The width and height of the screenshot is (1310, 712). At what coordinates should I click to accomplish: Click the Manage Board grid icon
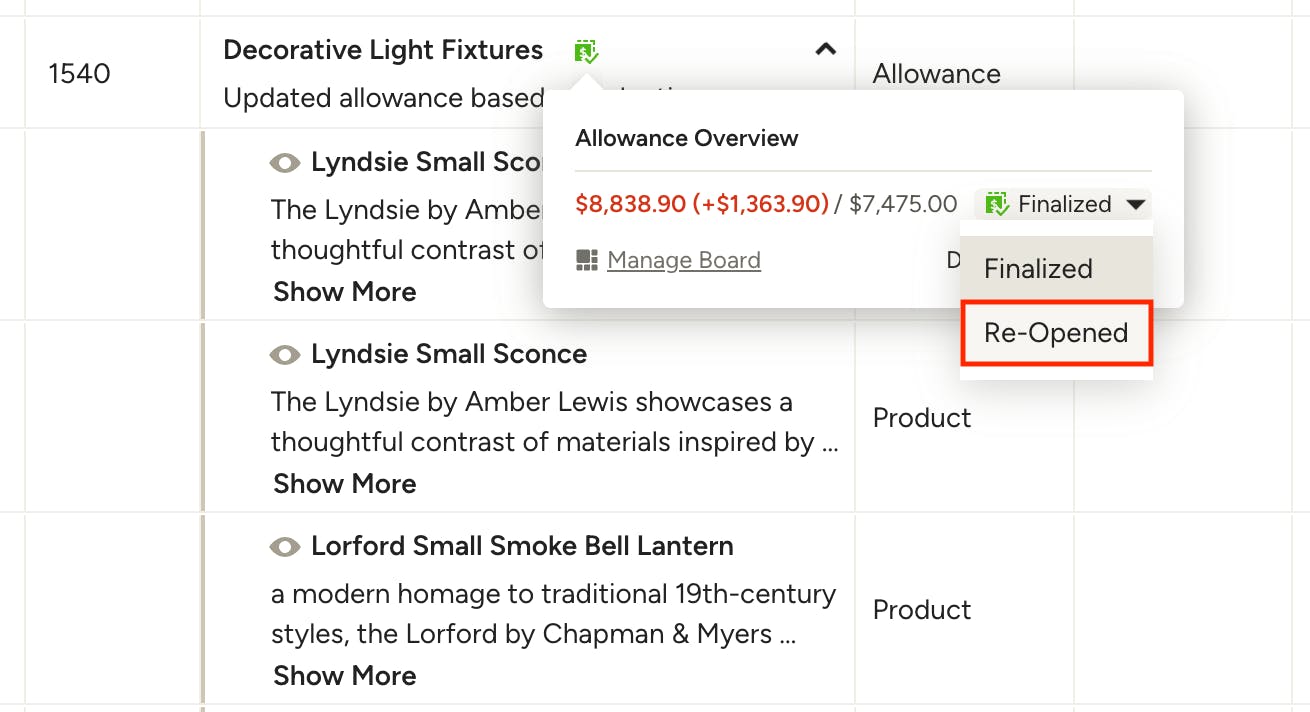(x=587, y=261)
